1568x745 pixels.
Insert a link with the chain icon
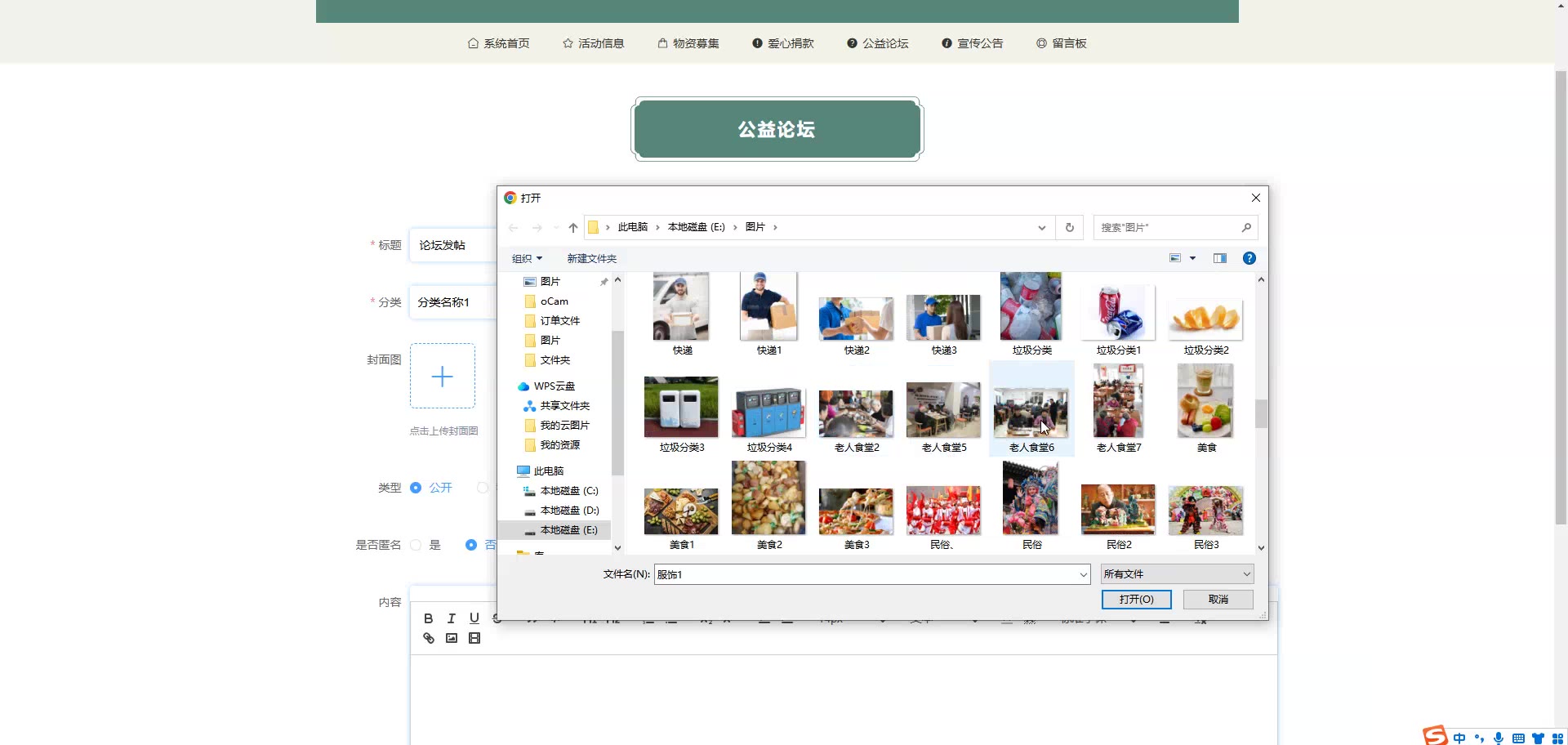(428, 638)
